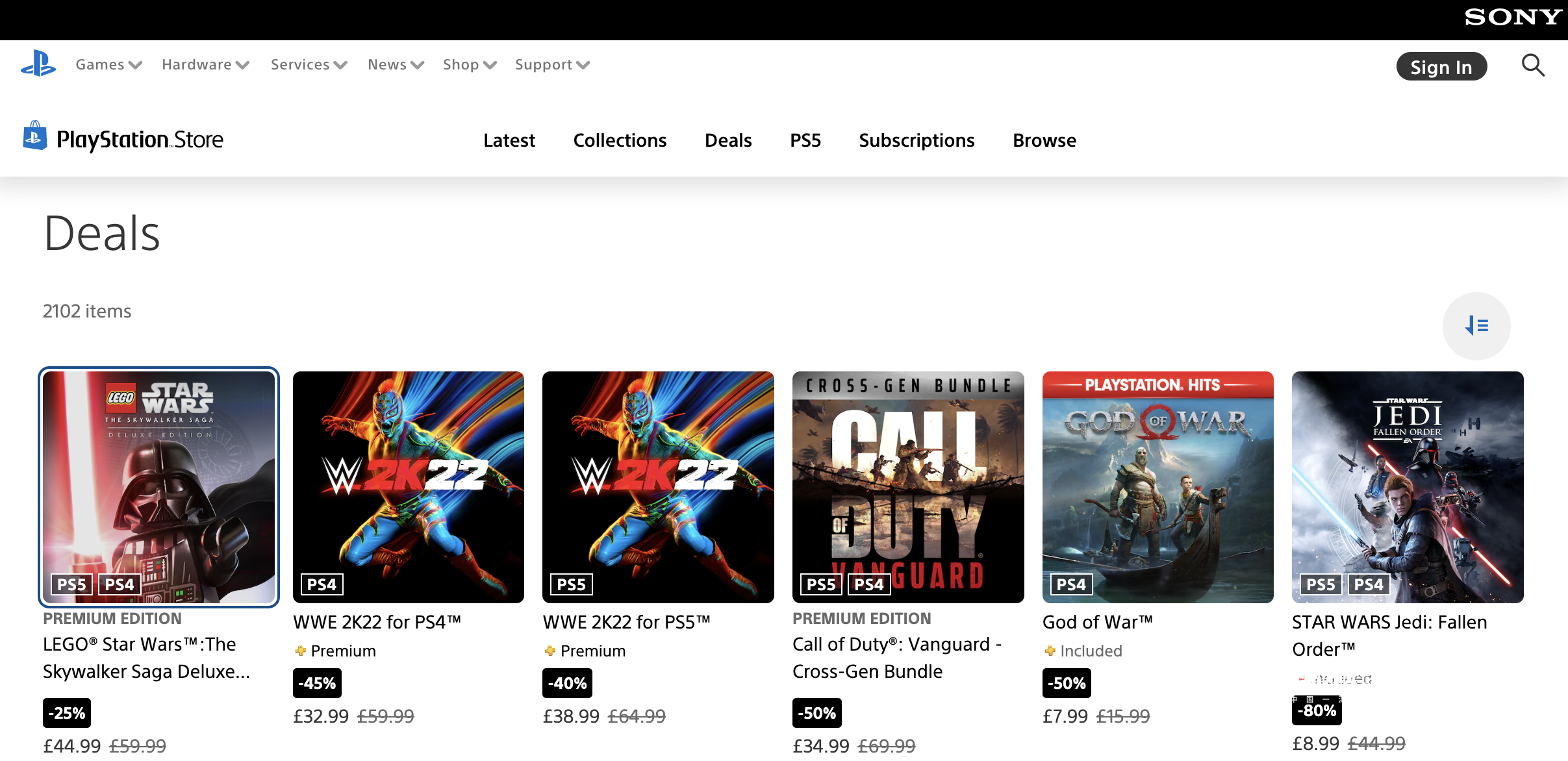Viewport: 1568px width, 761px height.
Task: Select the WWE 2K22 PS4 cover thumbnail
Action: (x=409, y=487)
